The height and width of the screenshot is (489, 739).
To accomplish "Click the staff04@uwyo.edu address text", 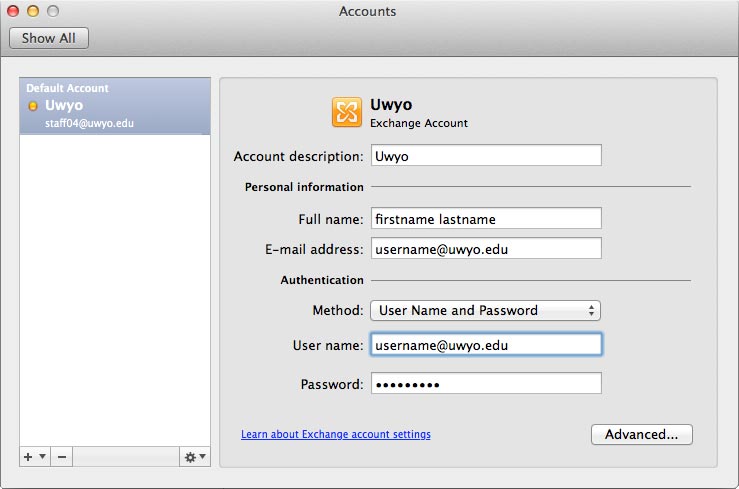I will [x=90, y=123].
